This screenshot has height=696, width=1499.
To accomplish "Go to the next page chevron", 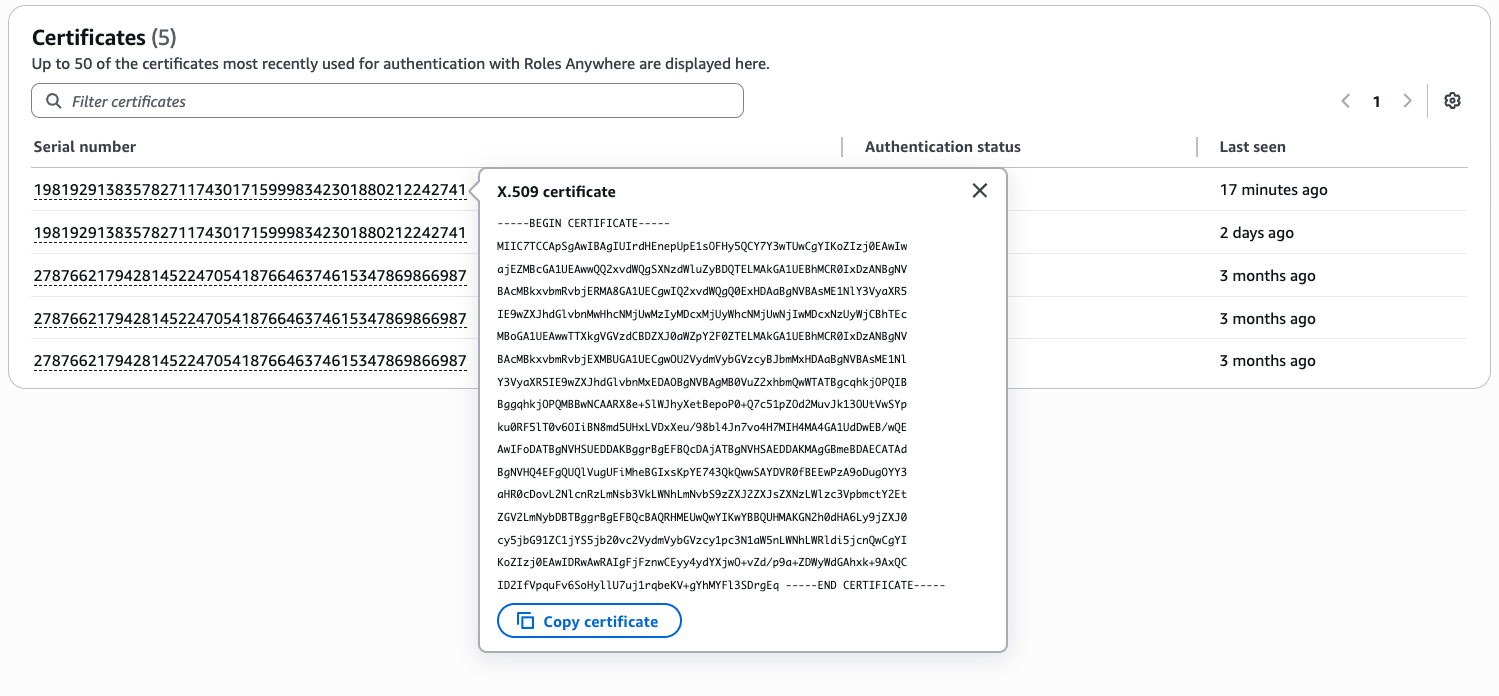I will pyautogui.click(x=1408, y=101).
